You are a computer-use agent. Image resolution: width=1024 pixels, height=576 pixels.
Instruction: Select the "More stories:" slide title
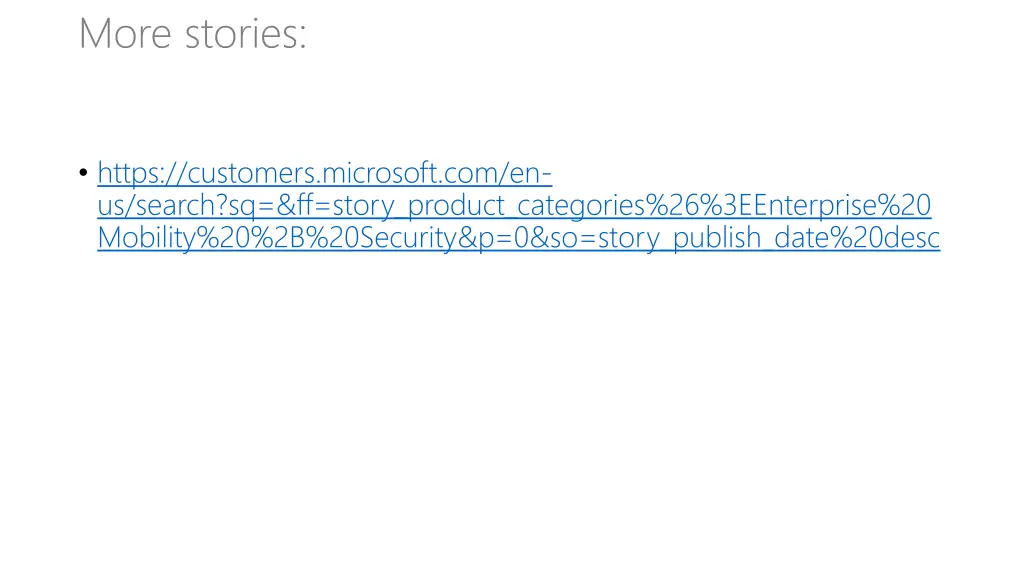193,33
